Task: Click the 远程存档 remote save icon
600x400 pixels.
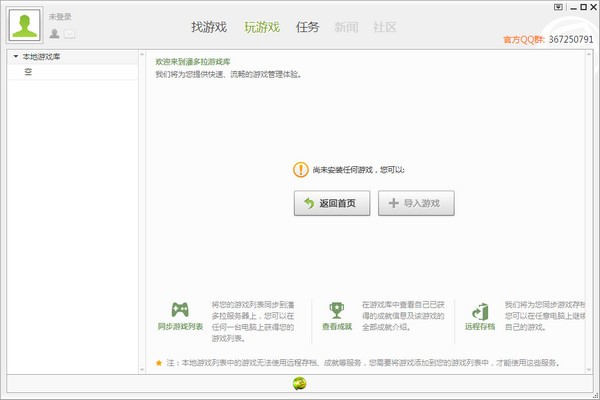Action: click(x=480, y=312)
